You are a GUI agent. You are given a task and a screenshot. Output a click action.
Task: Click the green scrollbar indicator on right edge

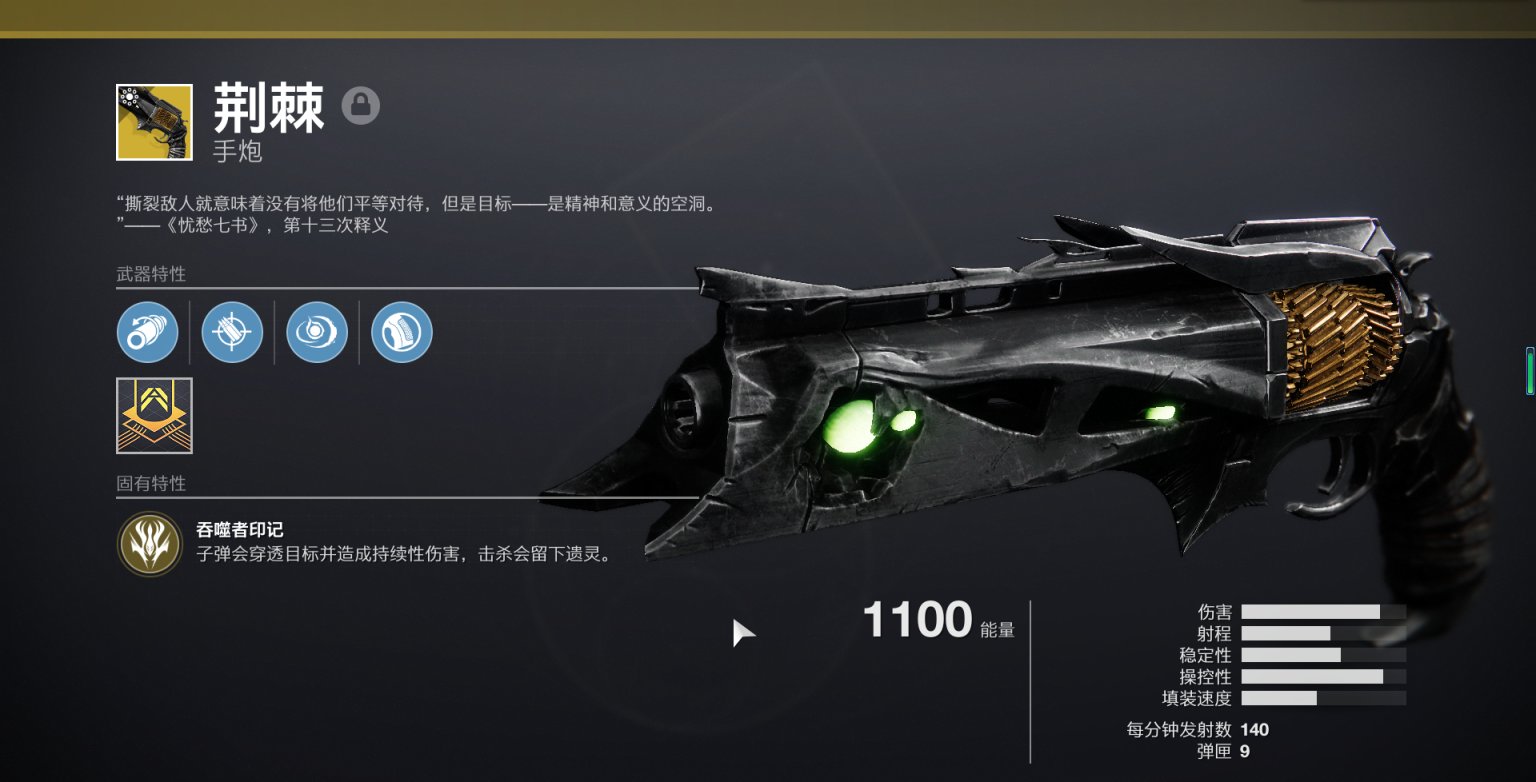1530,370
